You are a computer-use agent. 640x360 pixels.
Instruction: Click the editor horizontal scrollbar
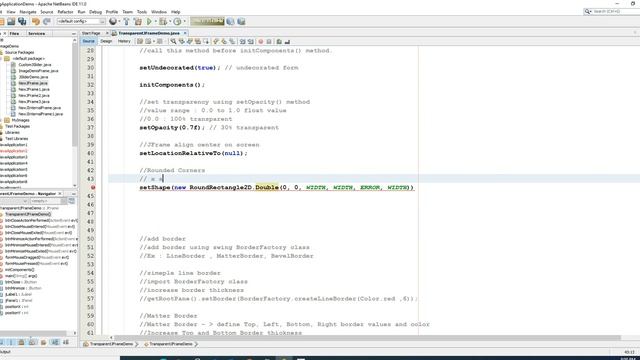coord(367,338)
